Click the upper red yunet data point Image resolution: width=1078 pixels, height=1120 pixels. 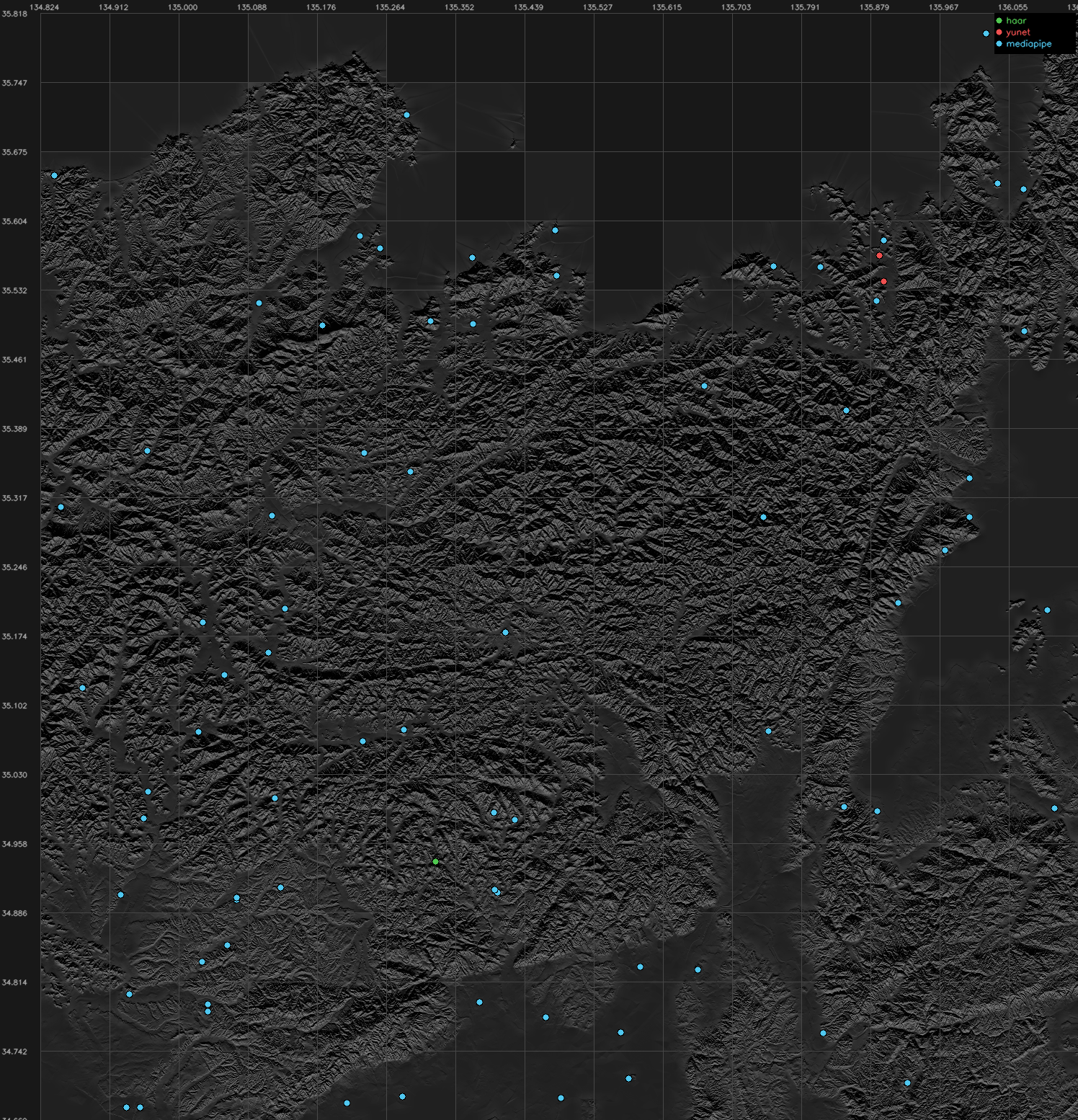tap(879, 255)
